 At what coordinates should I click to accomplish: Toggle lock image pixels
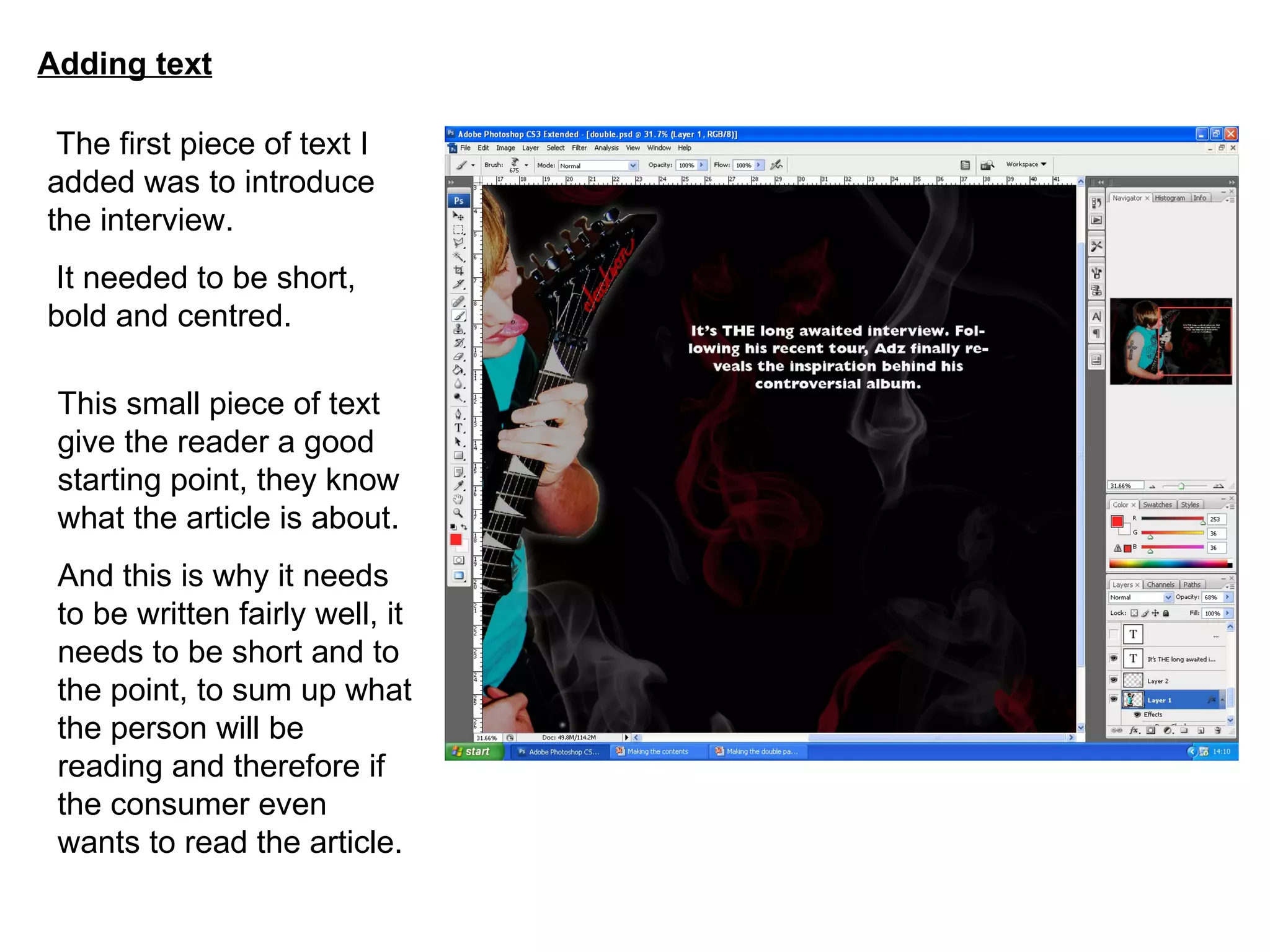pyautogui.click(x=1145, y=613)
